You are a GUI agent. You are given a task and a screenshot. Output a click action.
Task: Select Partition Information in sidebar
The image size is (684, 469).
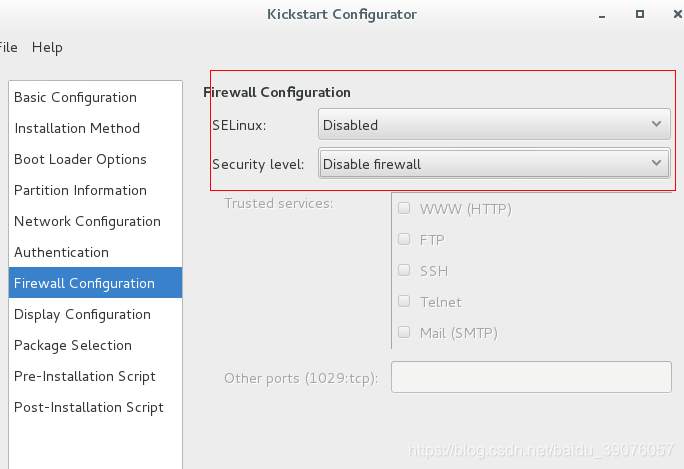click(x=80, y=190)
